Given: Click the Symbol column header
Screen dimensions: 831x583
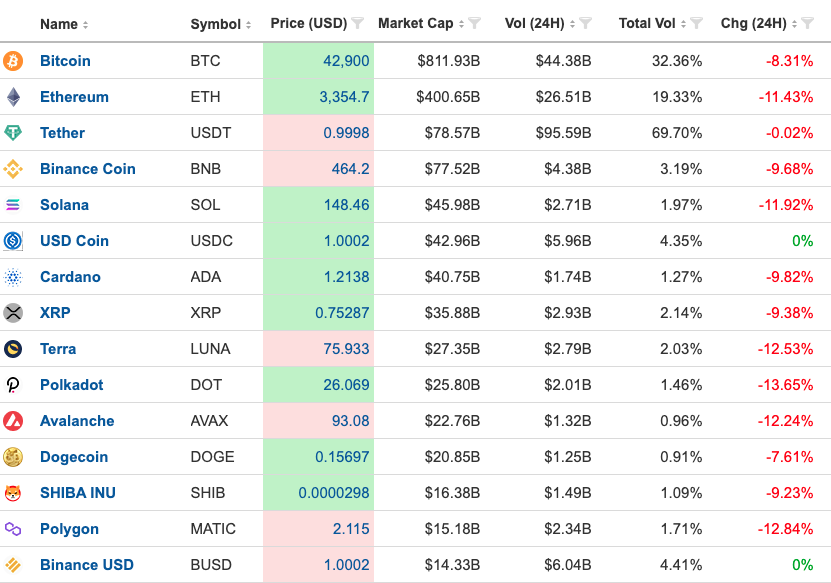Looking at the screenshot, I should tap(216, 24).
